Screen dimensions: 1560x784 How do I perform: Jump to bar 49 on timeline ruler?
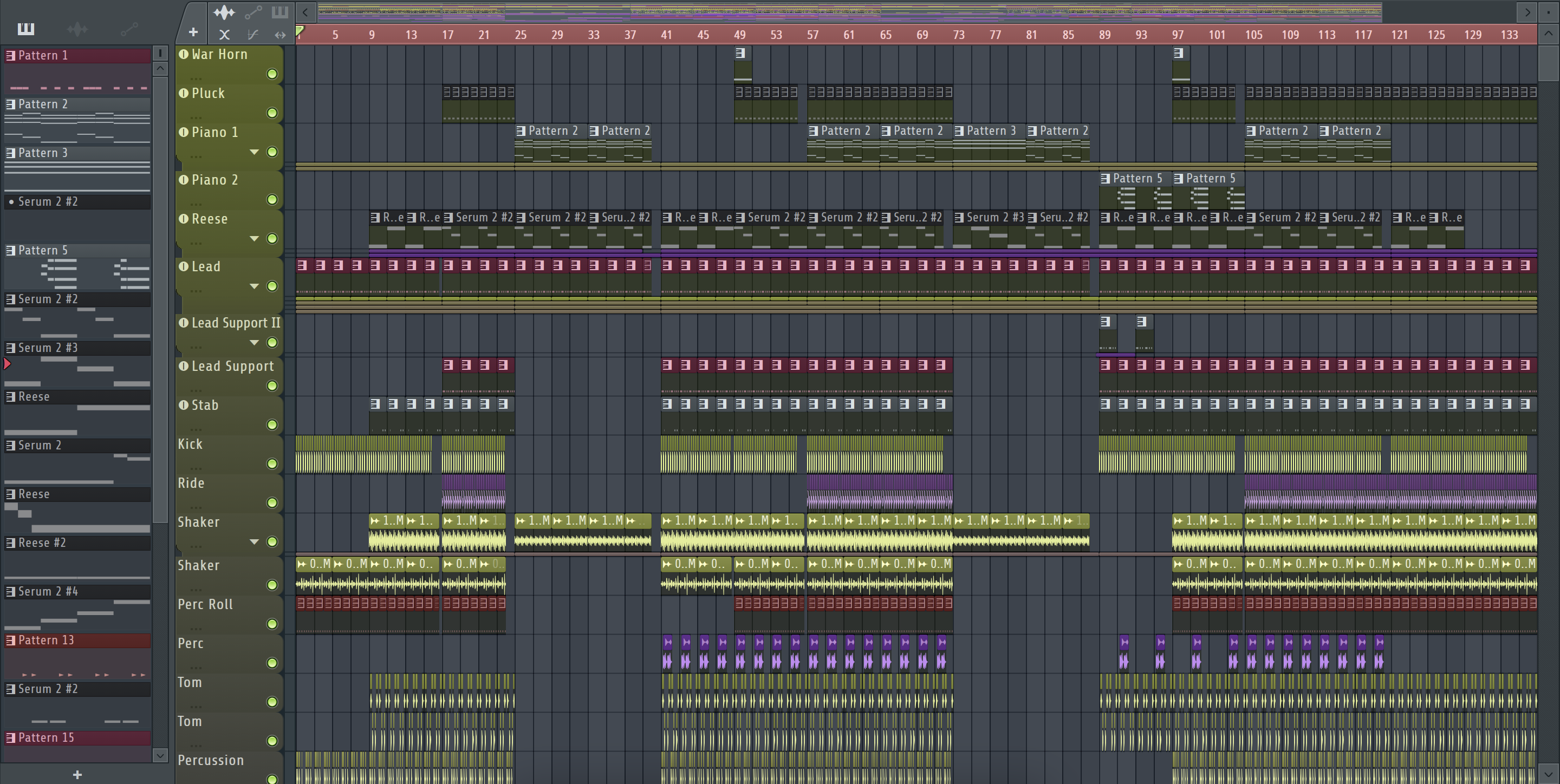click(739, 35)
